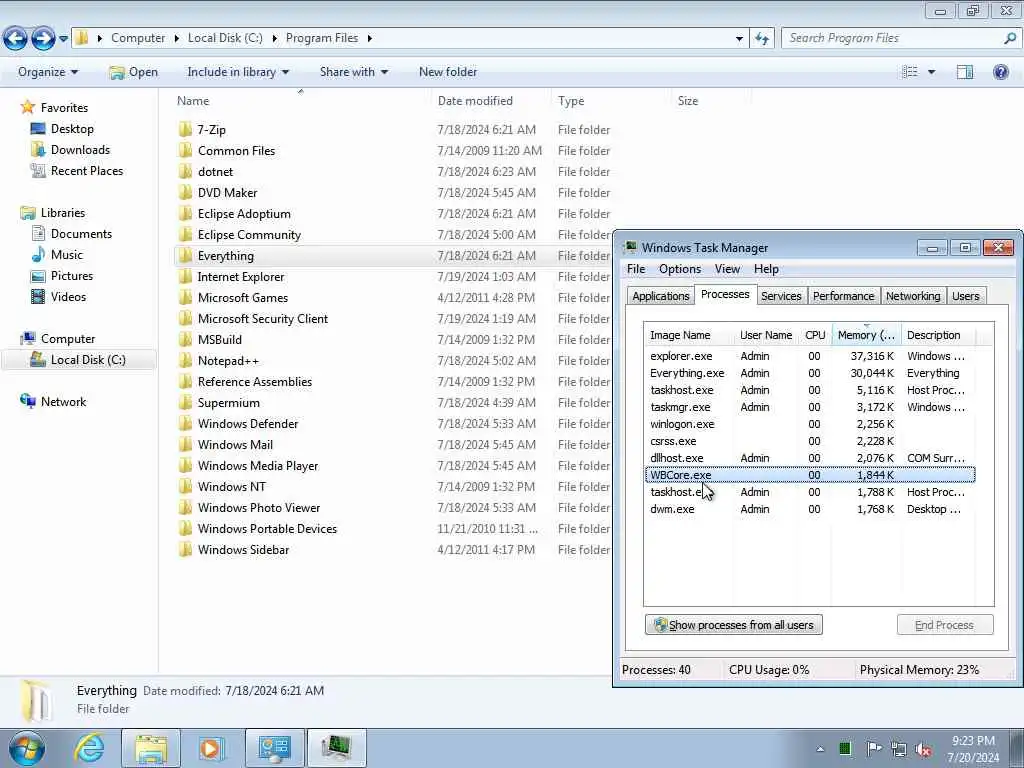Sort processes by Memory column
1024x768 pixels.
click(x=867, y=335)
